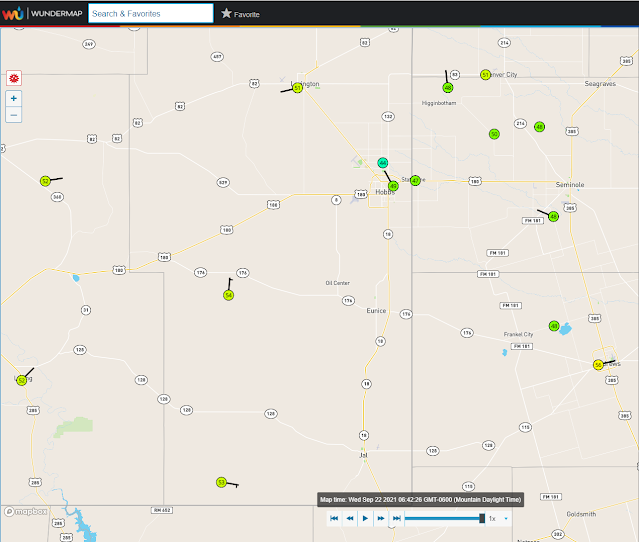This screenshot has width=639, height=542.
Task: Step back with the rewind control
Action: (x=350, y=518)
